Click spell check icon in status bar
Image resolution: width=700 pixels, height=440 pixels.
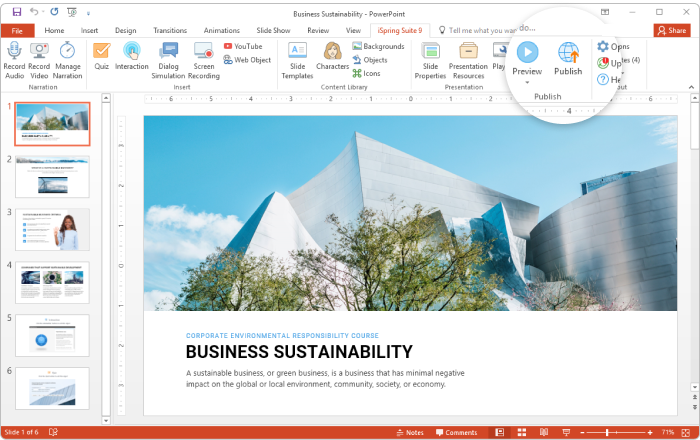(x=53, y=432)
